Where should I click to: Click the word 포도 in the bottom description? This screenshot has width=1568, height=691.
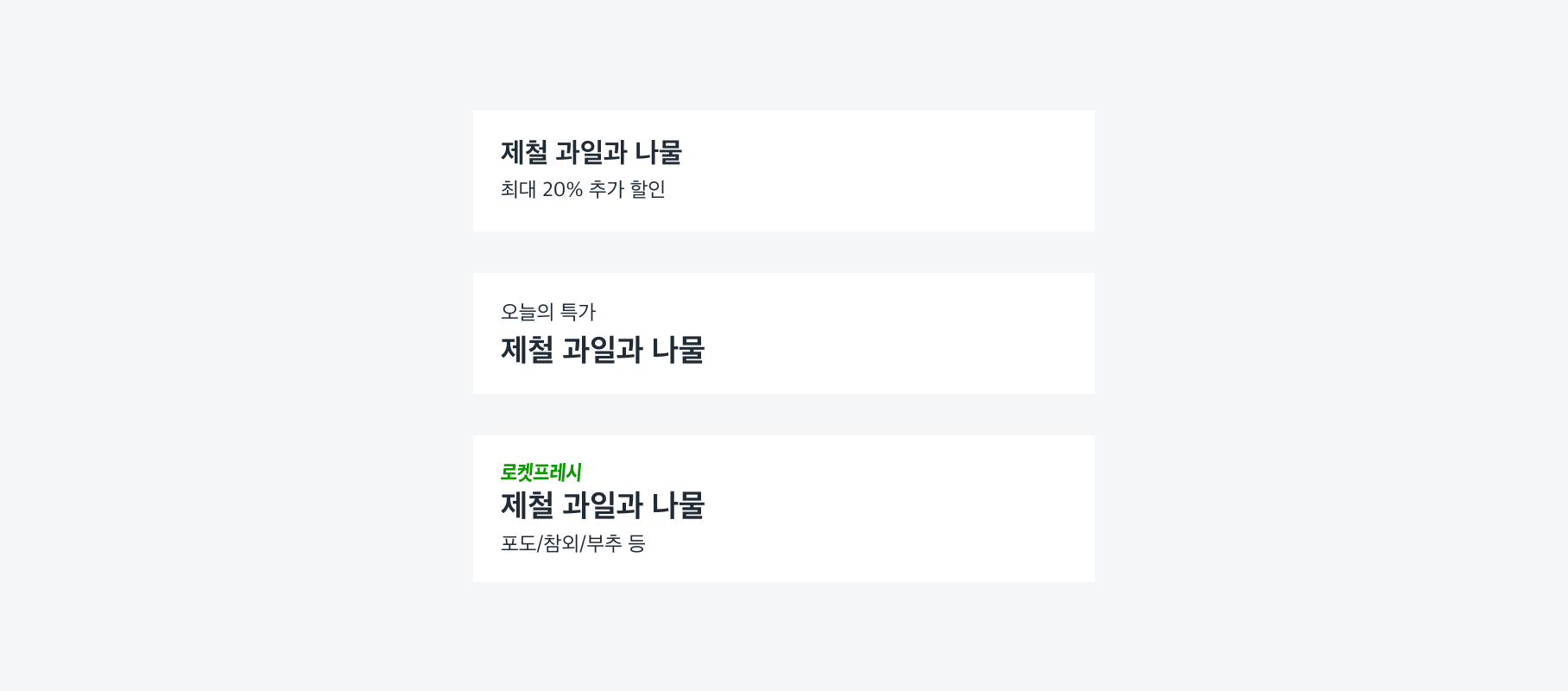point(518,543)
